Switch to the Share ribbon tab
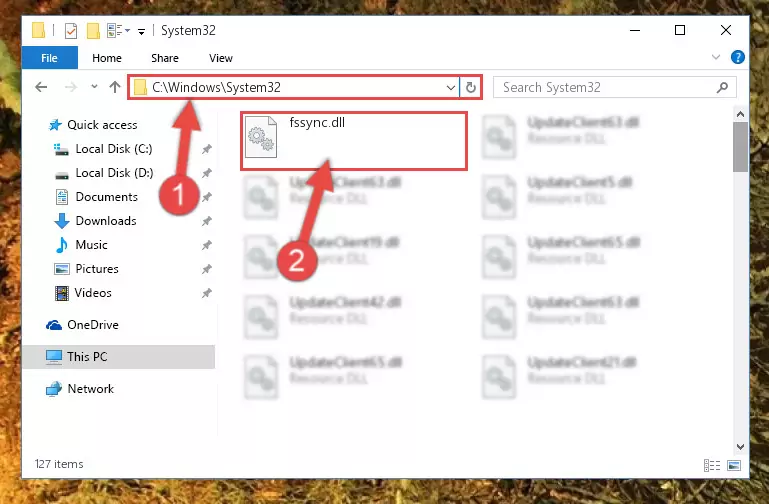This screenshot has height=504, width=769. click(165, 58)
